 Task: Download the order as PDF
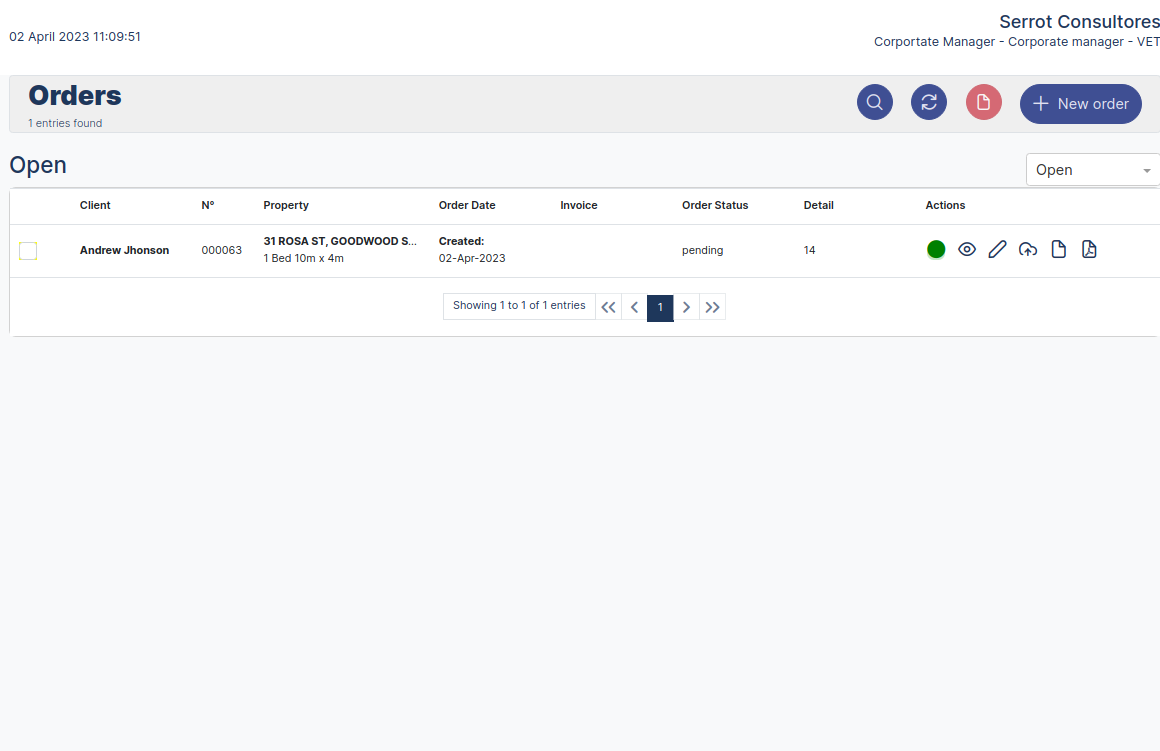coord(1089,249)
